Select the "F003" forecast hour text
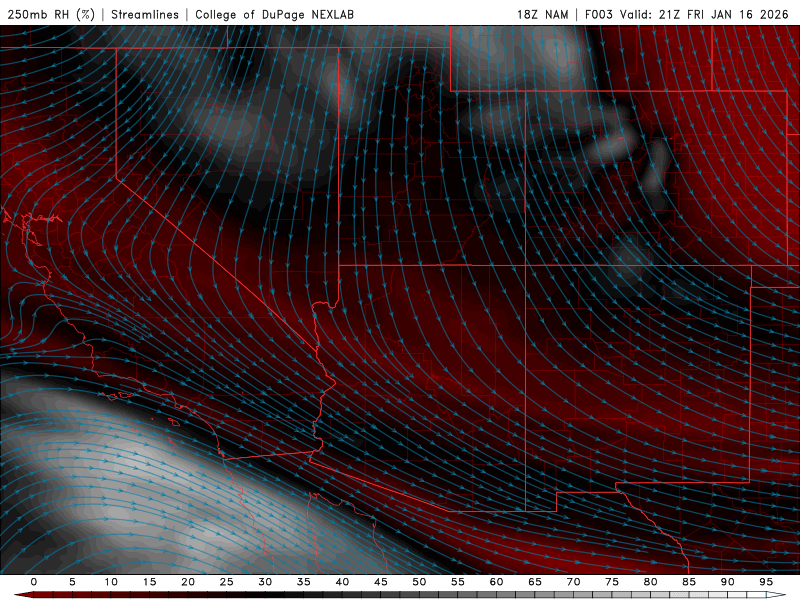Screen dimensions: 800x600 (x=598, y=14)
